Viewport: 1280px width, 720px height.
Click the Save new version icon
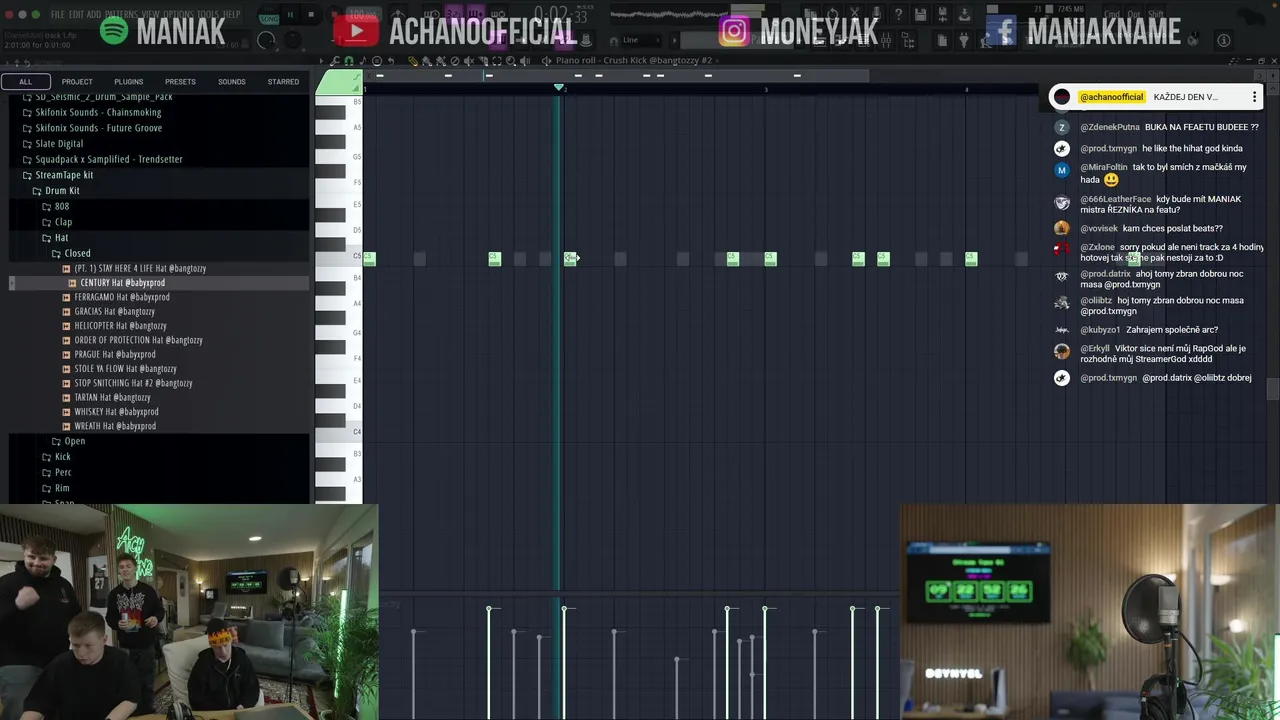click(942, 15)
